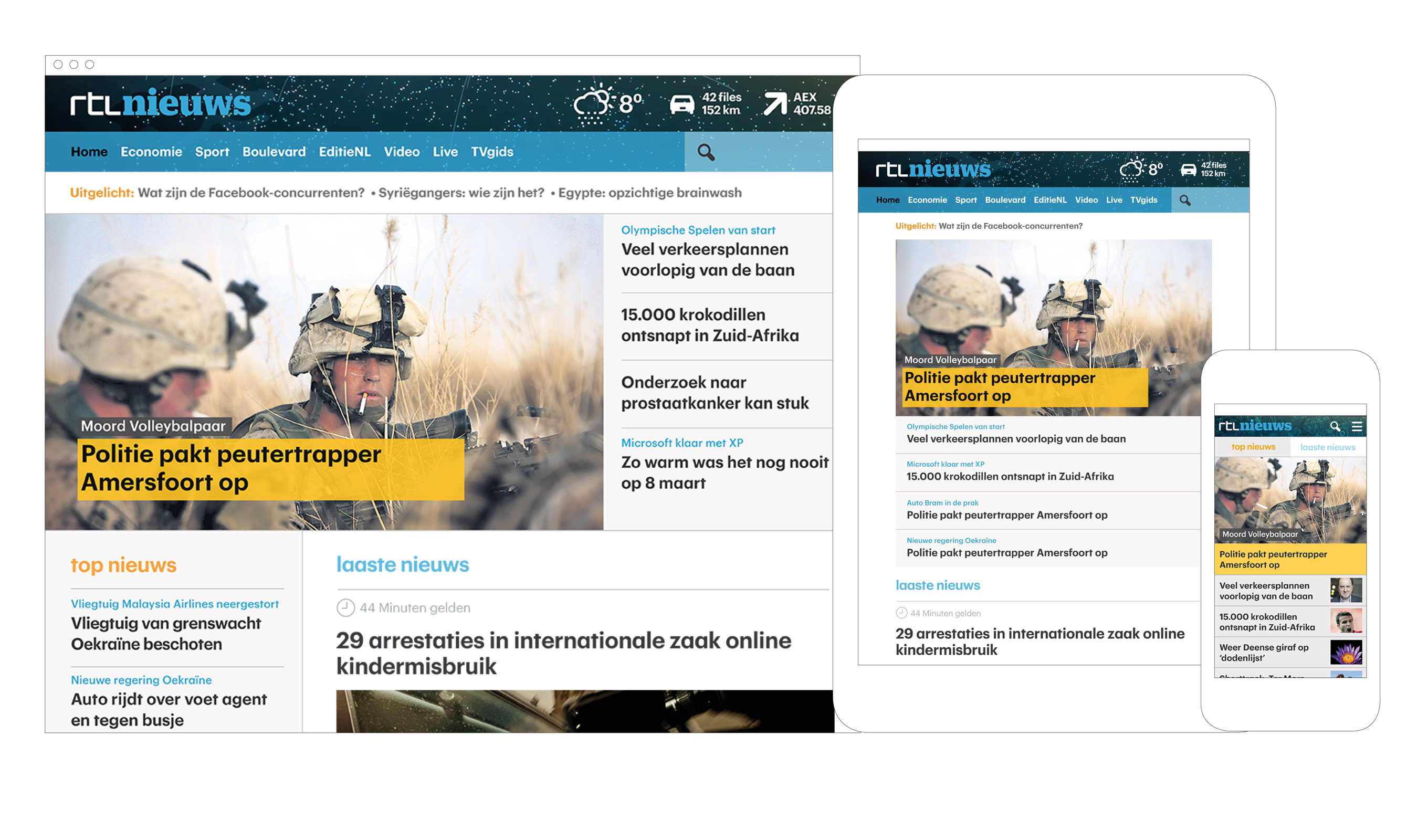This screenshot has height=840, width=1428.
Task: Select the top nieuws tab on phone
Action: pyautogui.click(x=1253, y=447)
